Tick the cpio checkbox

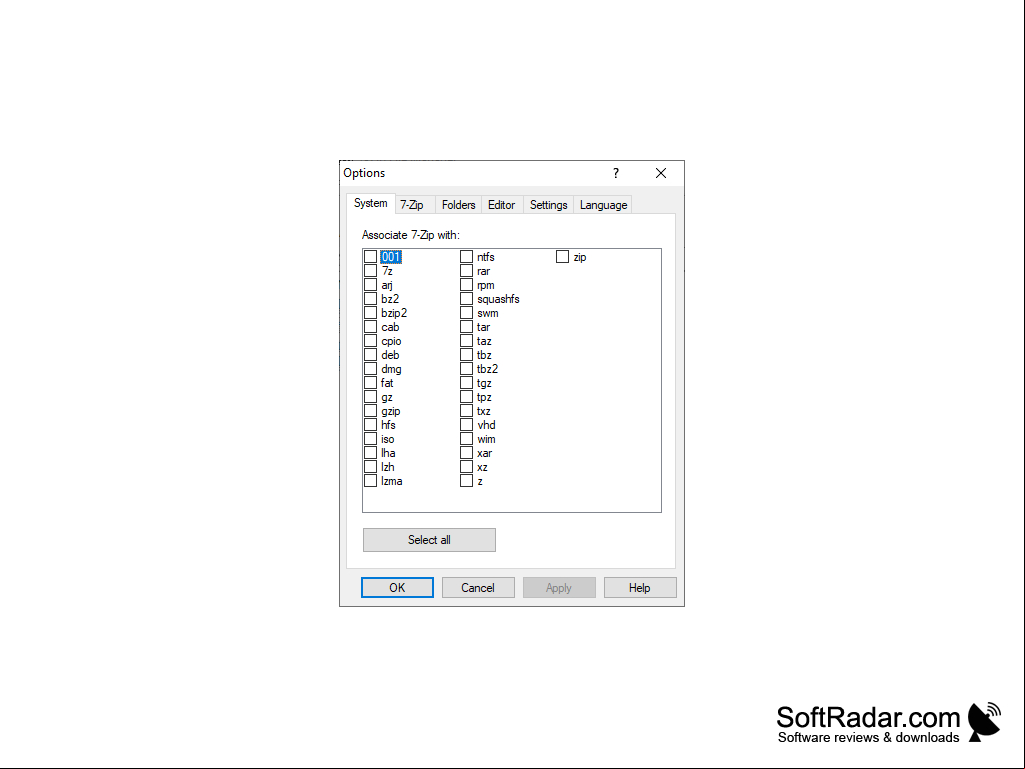click(371, 341)
